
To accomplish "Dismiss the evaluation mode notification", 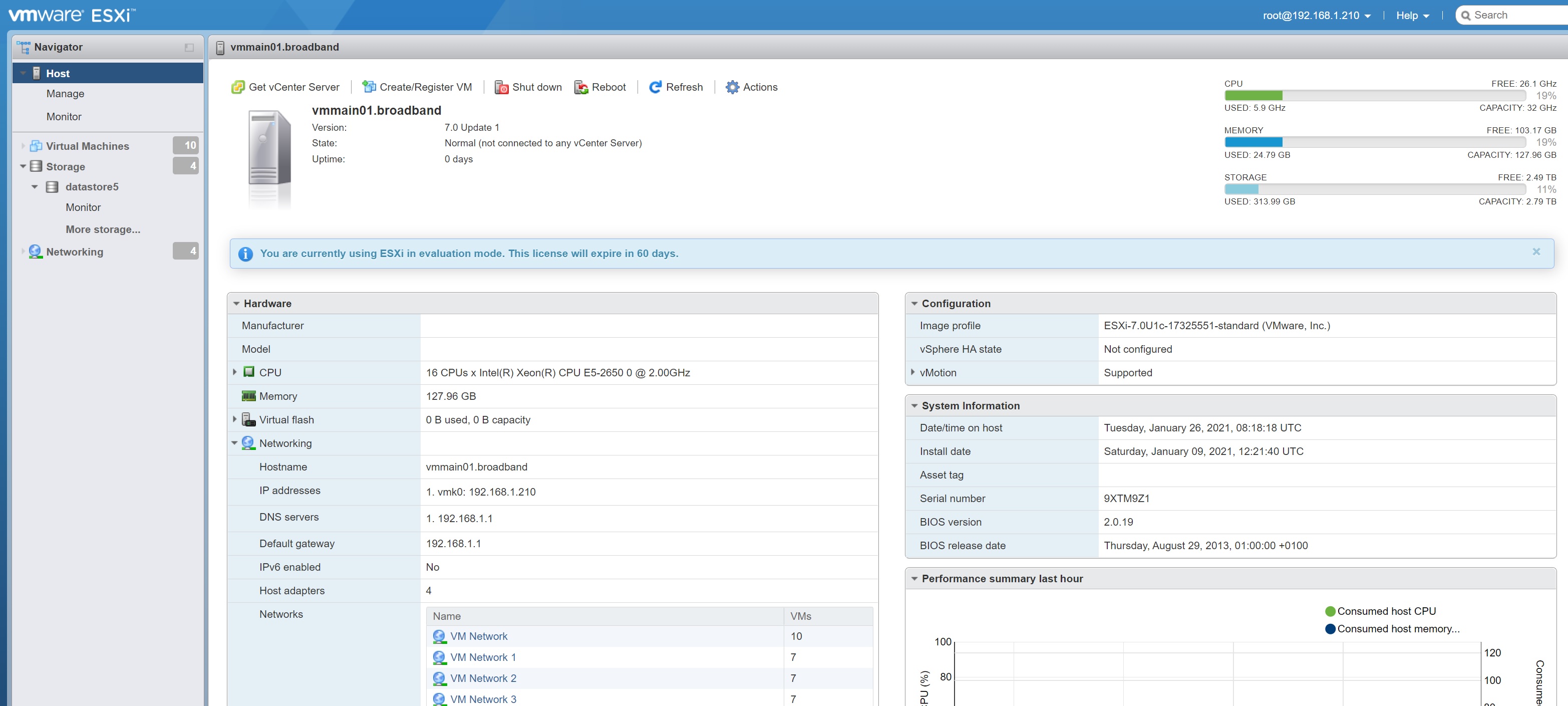I will coord(1536,252).
